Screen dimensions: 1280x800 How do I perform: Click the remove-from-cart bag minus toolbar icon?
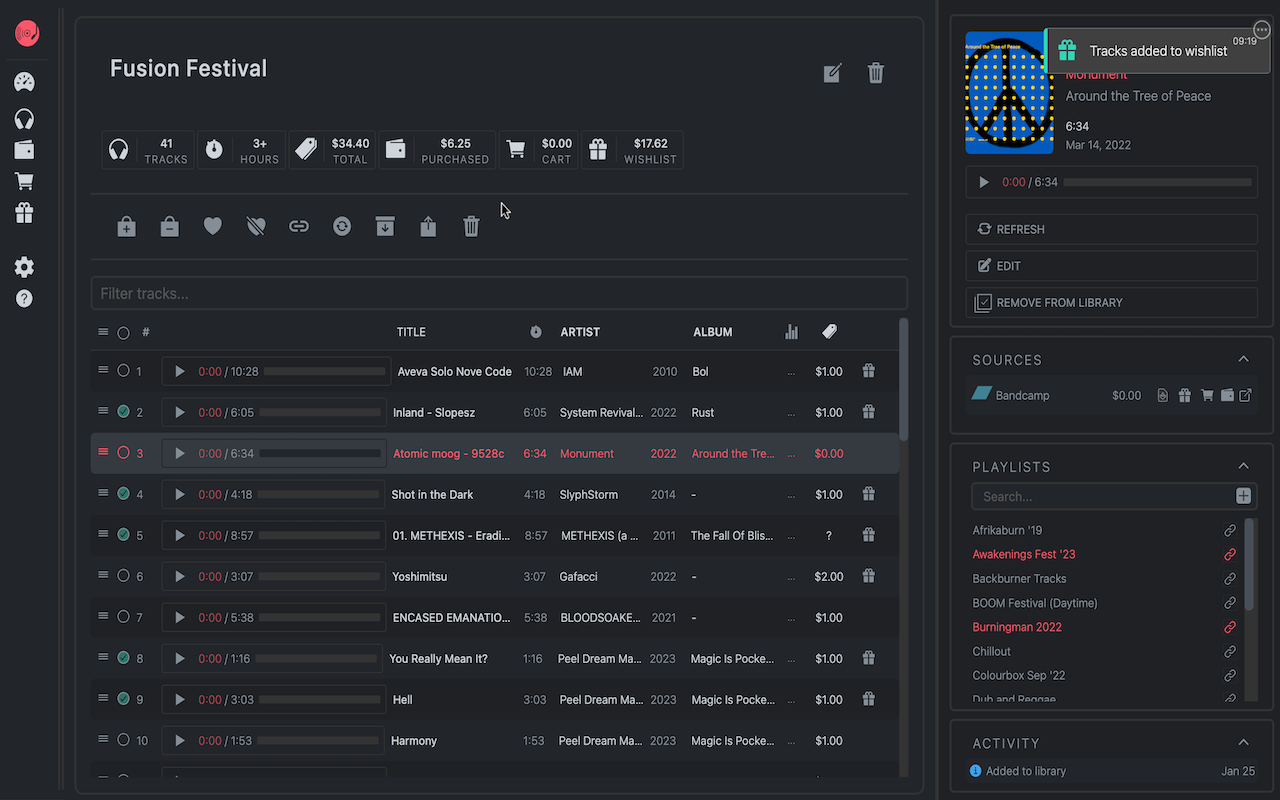(170, 227)
